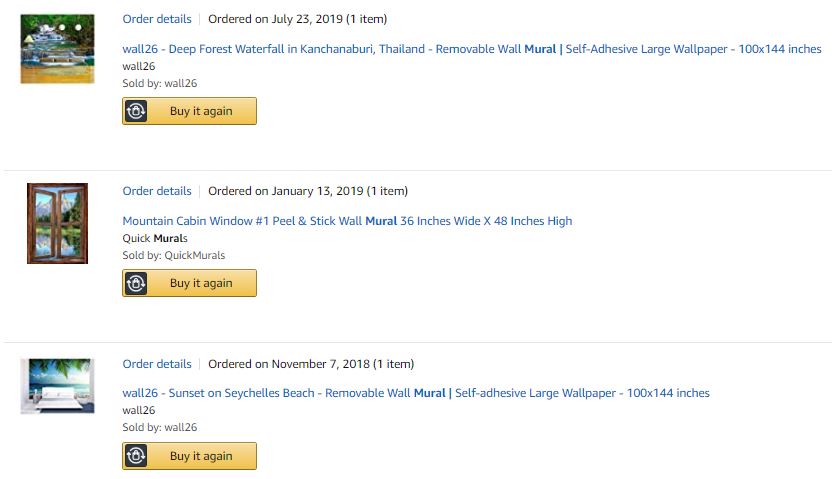Click the wall26 brand name under Seychelles Beach
This screenshot has height=479, width=839.
click(139, 410)
